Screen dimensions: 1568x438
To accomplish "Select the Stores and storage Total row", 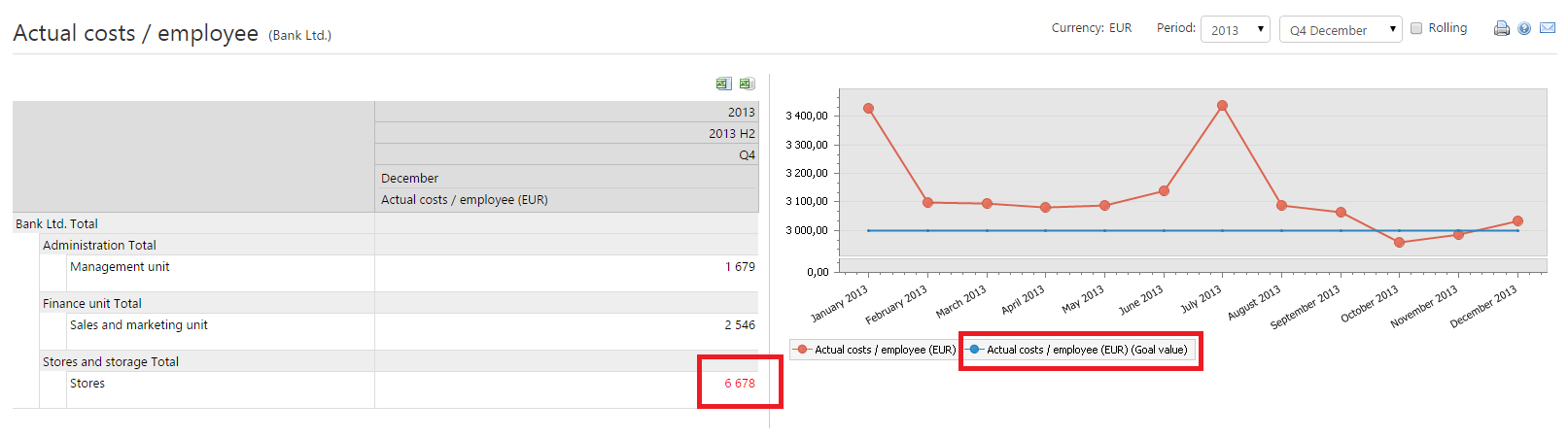I will pyautogui.click(x=110, y=362).
